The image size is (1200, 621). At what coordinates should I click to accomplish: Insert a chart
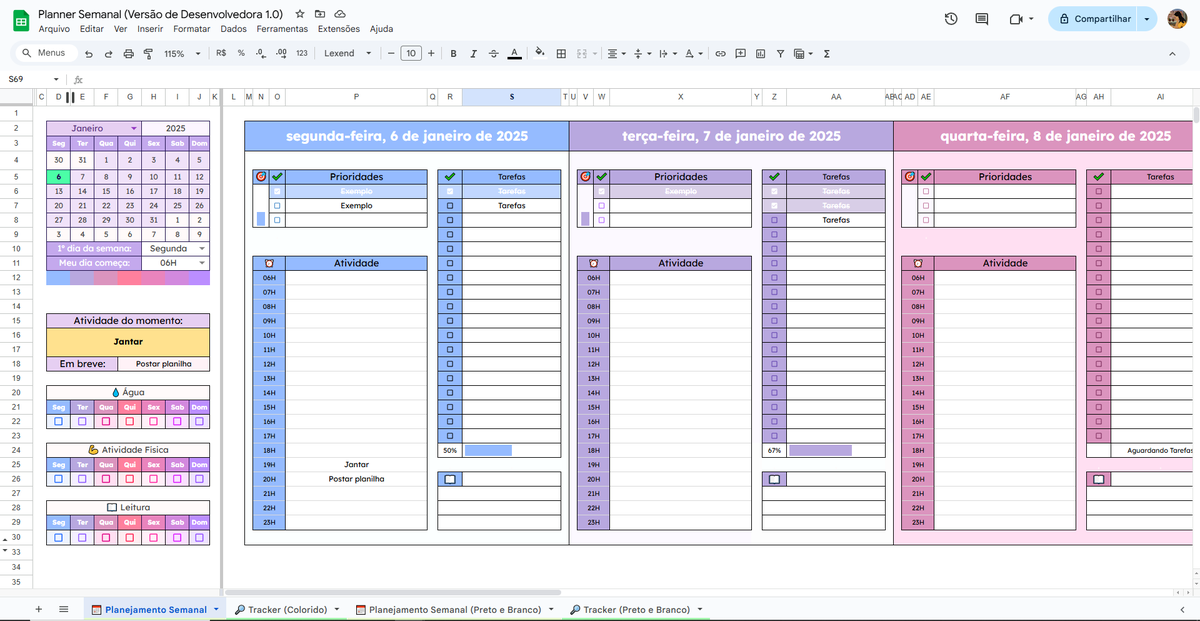(761, 53)
